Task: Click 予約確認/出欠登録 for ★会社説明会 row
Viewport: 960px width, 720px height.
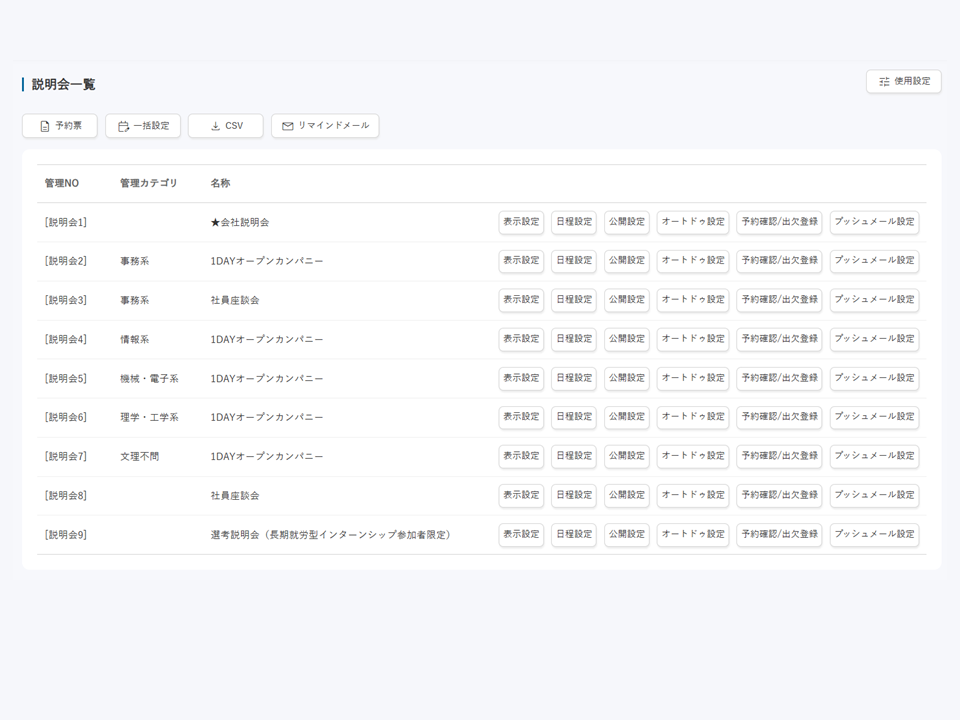Action: [779, 222]
